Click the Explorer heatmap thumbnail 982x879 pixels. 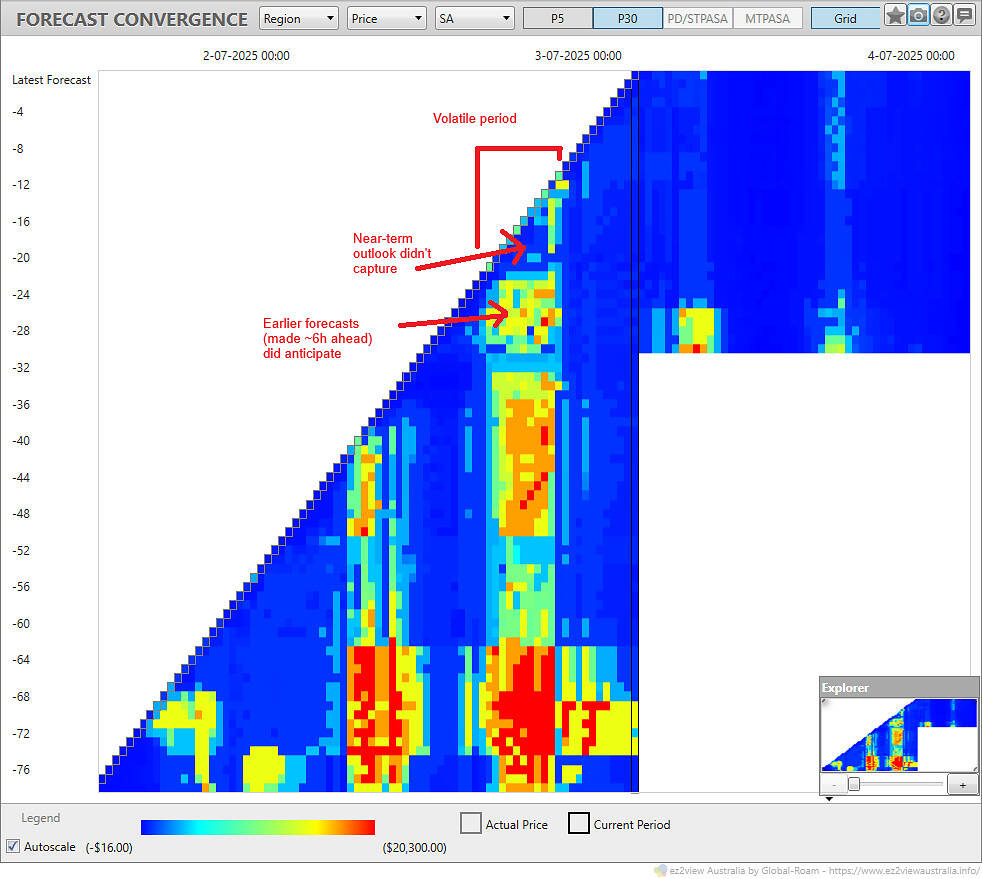click(x=899, y=734)
